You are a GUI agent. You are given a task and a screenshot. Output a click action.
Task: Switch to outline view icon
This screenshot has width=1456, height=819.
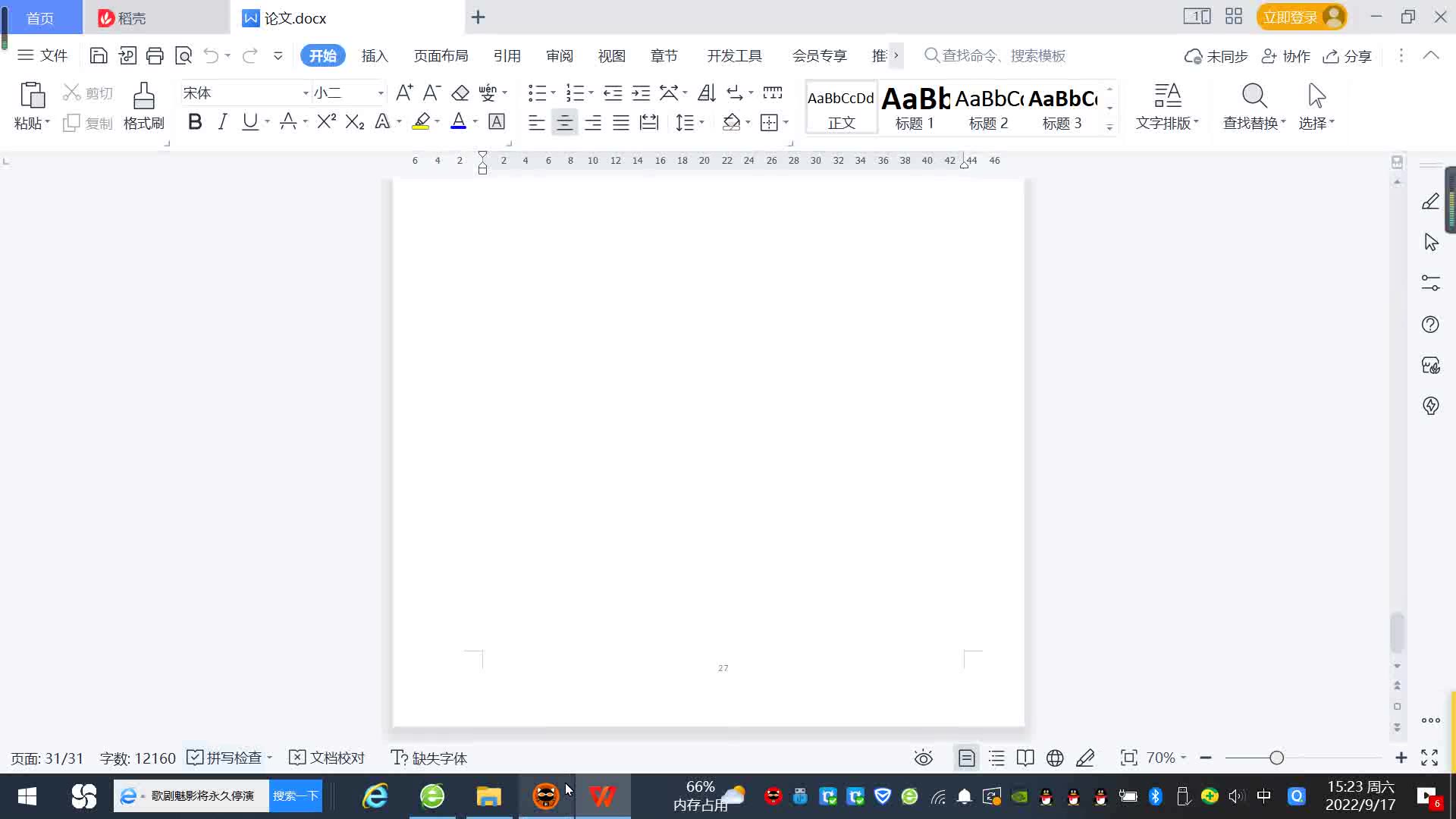[996, 758]
